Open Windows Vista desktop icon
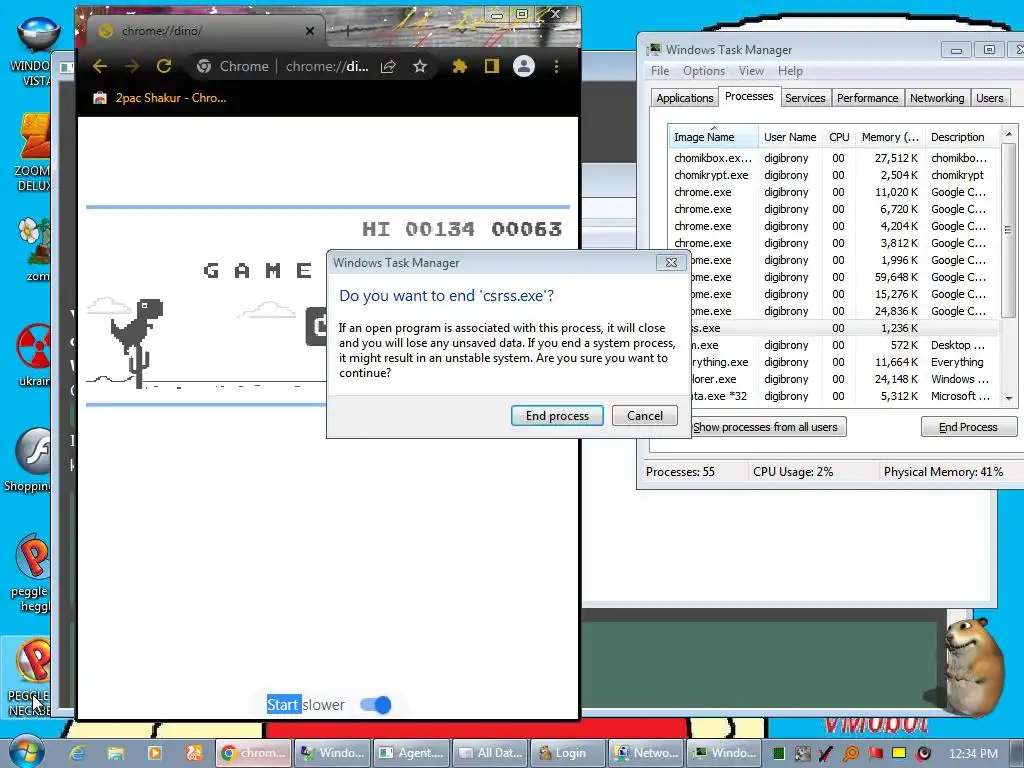 [x=30, y=52]
